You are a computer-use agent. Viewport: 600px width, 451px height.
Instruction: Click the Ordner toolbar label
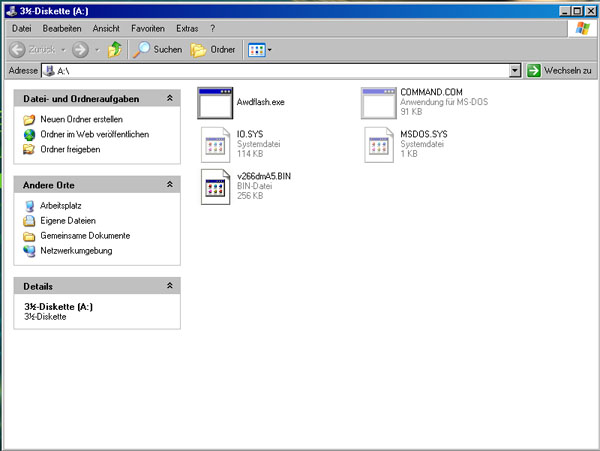click(x=223, y=50)
